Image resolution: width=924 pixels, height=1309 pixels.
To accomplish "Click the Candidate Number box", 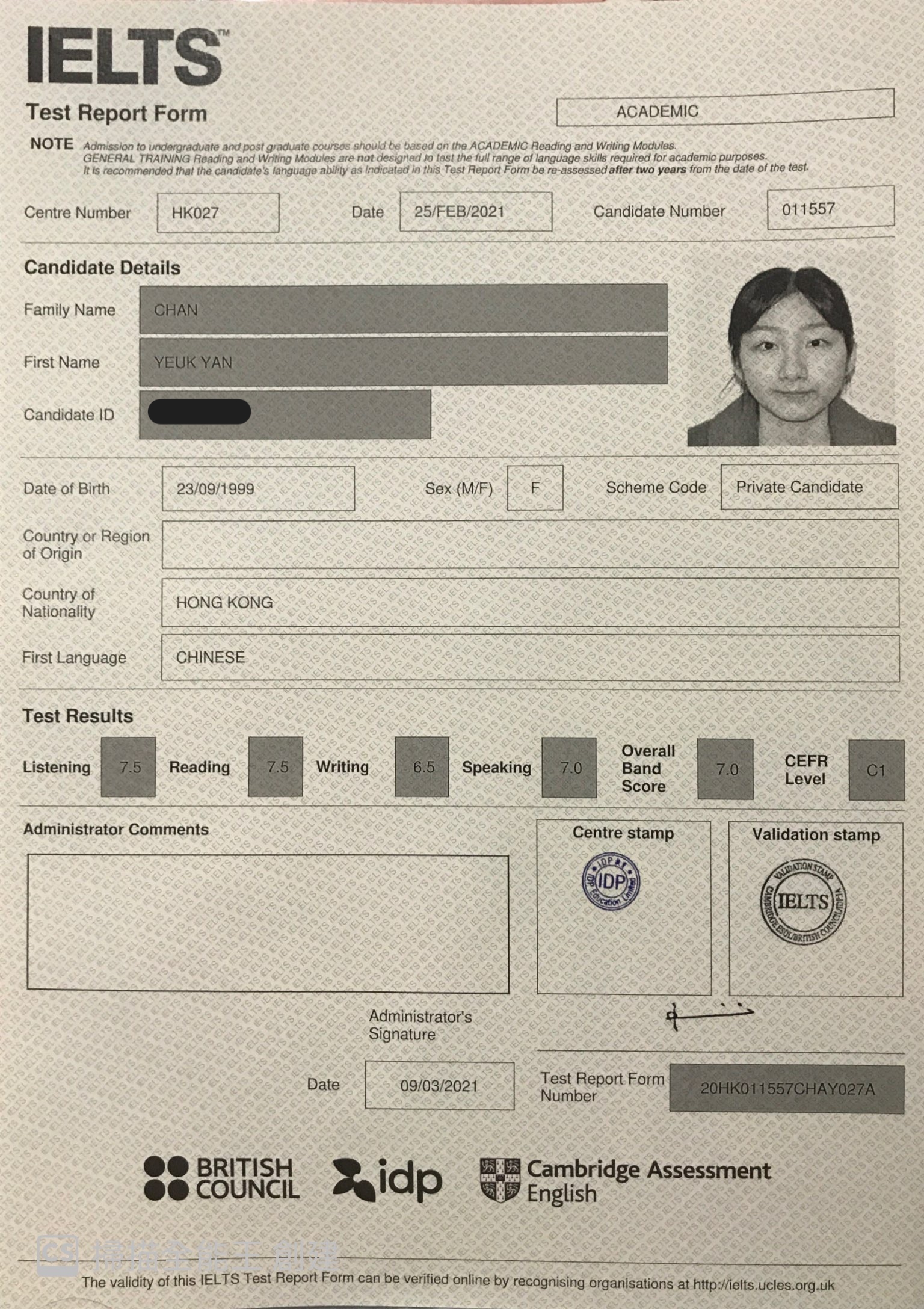I will pos(830,209).
